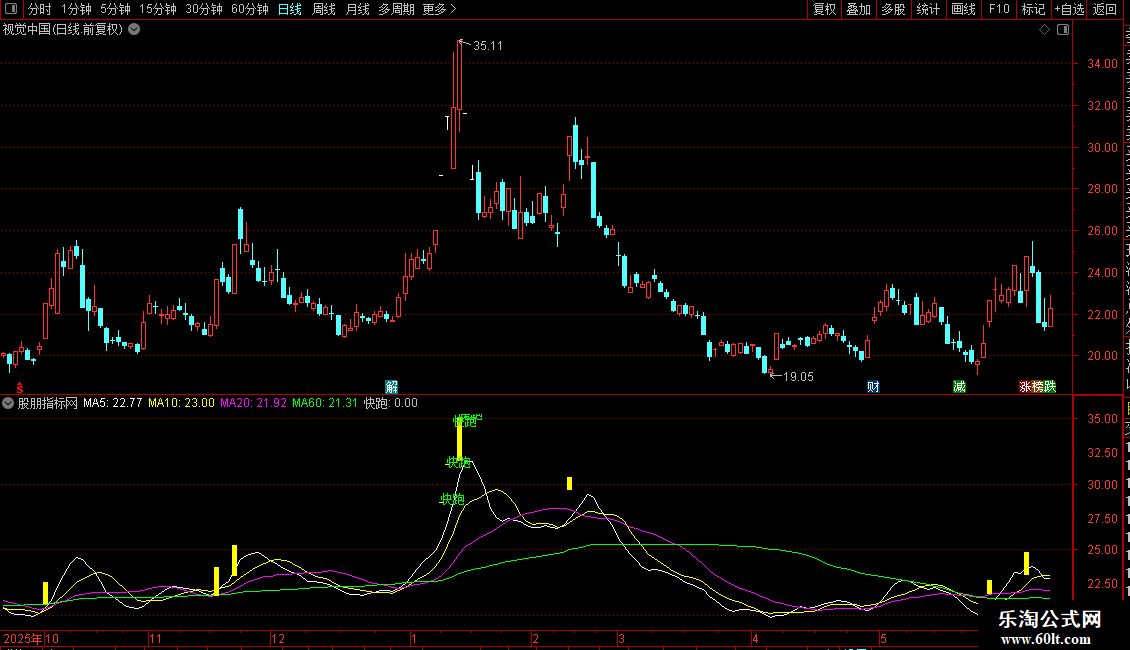Click the 2025年 date axis label
1130x650 pixels.
click(22, 638)
